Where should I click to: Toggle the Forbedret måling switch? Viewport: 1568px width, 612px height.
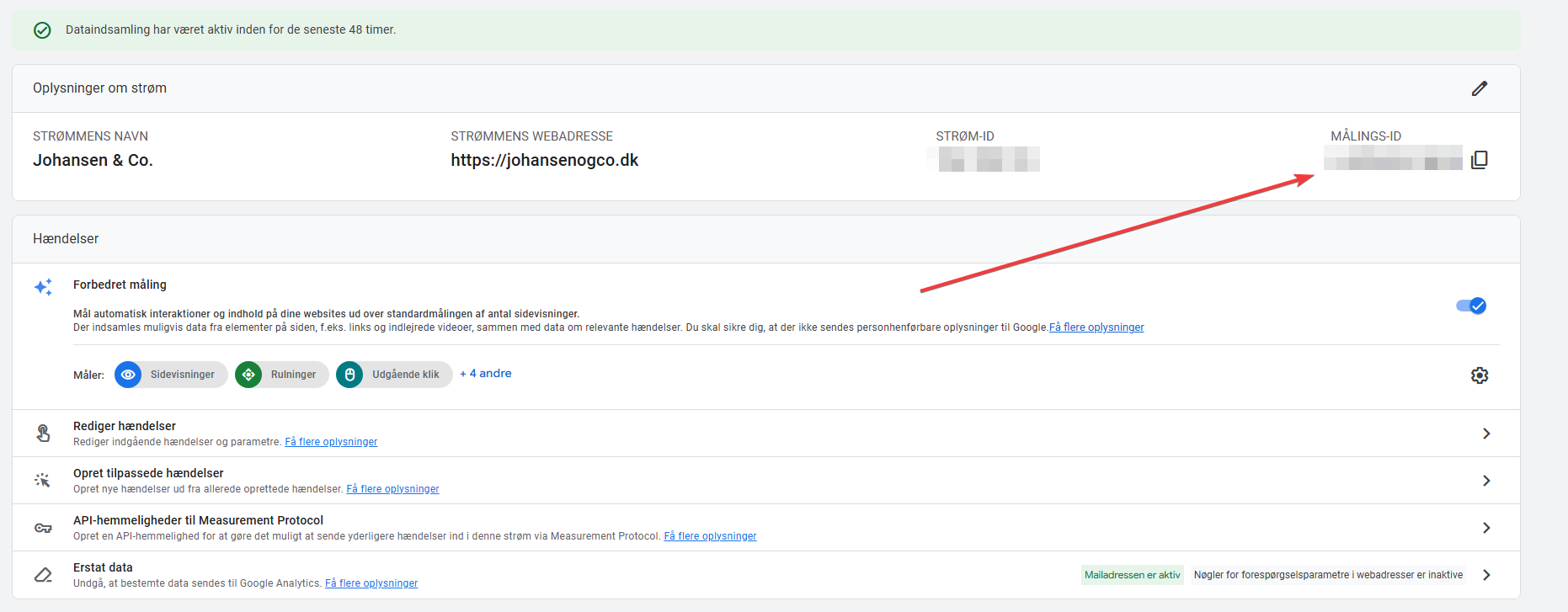1471,306
